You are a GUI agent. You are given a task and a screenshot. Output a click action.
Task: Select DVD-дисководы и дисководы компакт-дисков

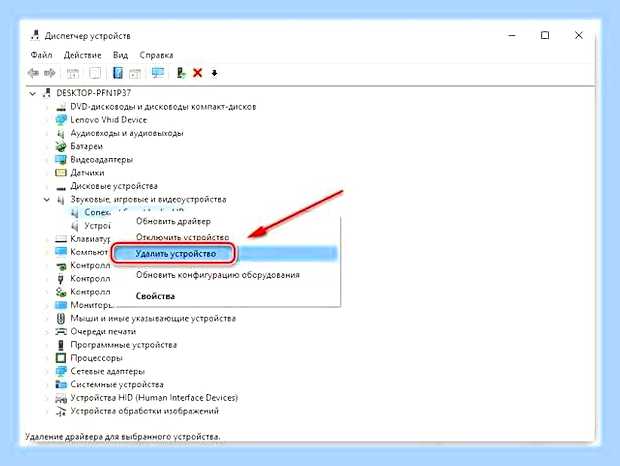pyautogui.click(x=163, y=107)
